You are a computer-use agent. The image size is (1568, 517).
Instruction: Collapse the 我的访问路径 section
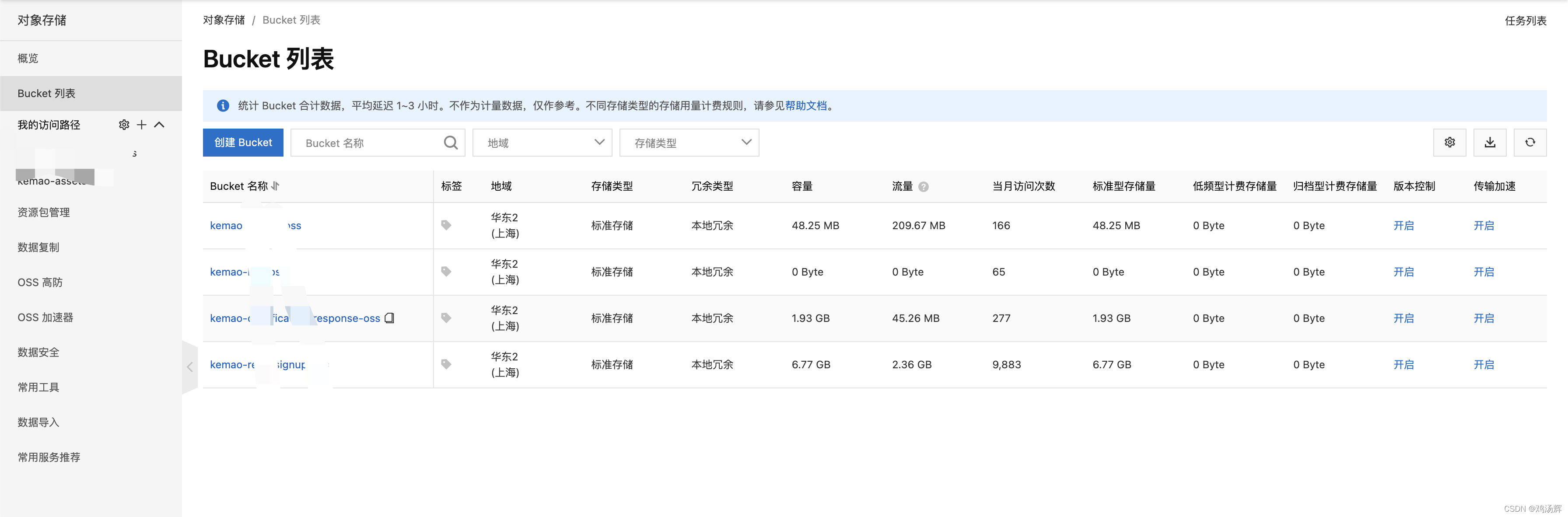pos(160,125)
